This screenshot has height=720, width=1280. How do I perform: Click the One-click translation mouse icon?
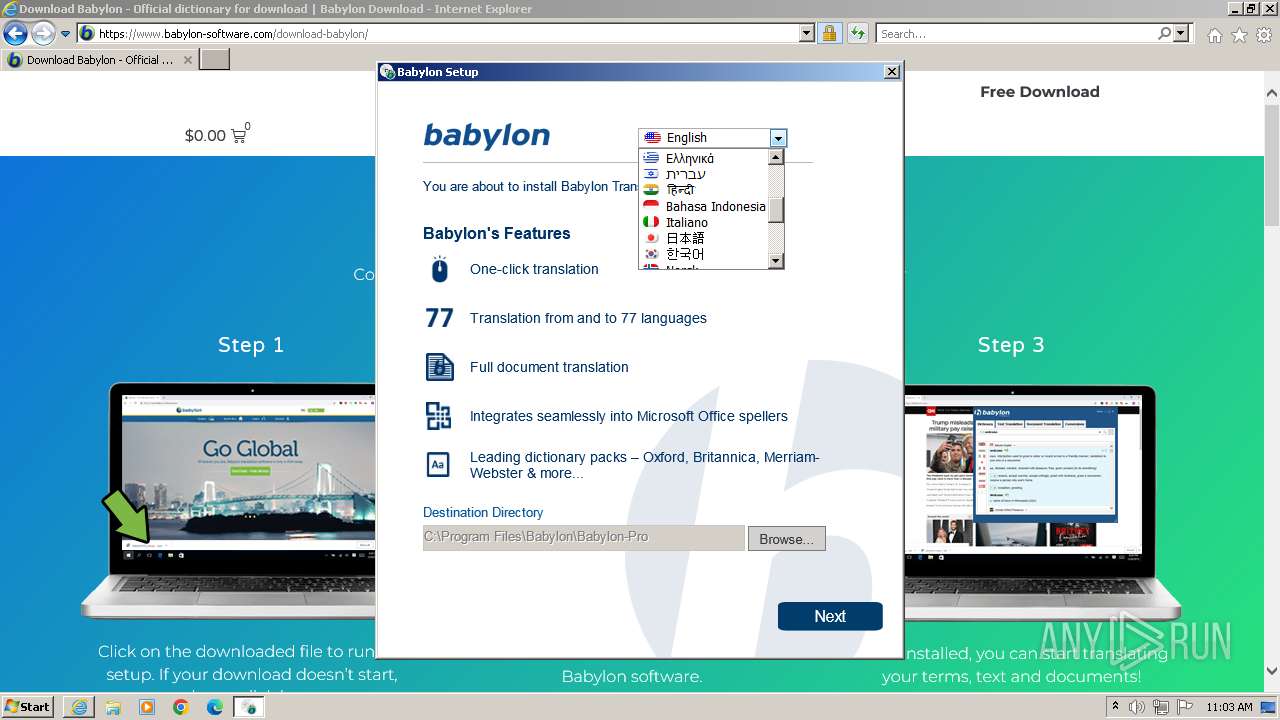pos(439,269)
